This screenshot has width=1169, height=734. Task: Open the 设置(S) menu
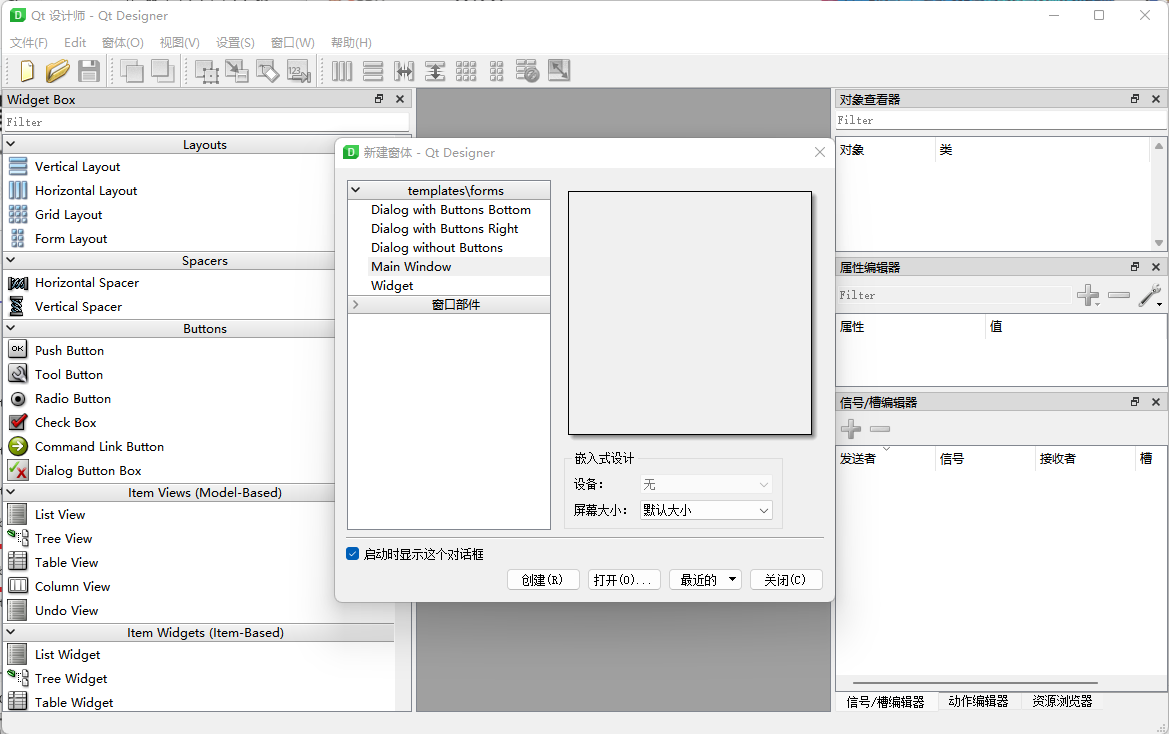(235, 42)
